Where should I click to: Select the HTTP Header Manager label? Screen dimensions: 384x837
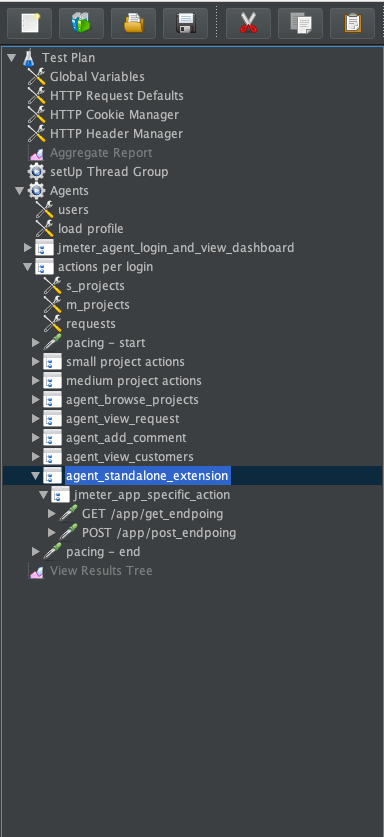[116, 133]
